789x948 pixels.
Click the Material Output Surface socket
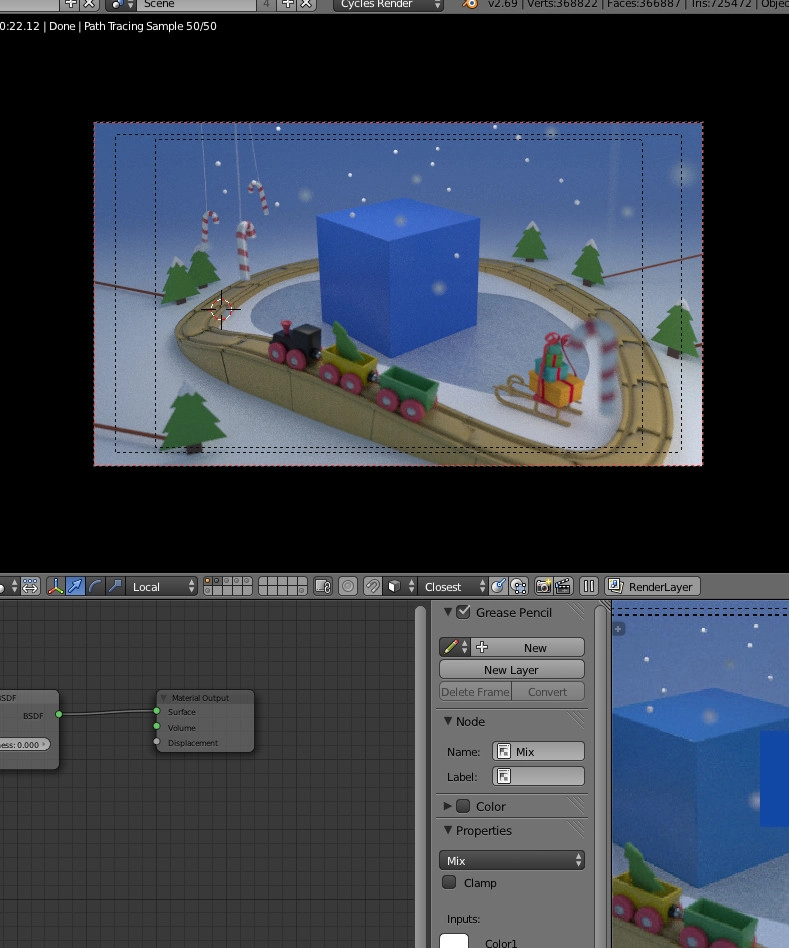(157, 711)
